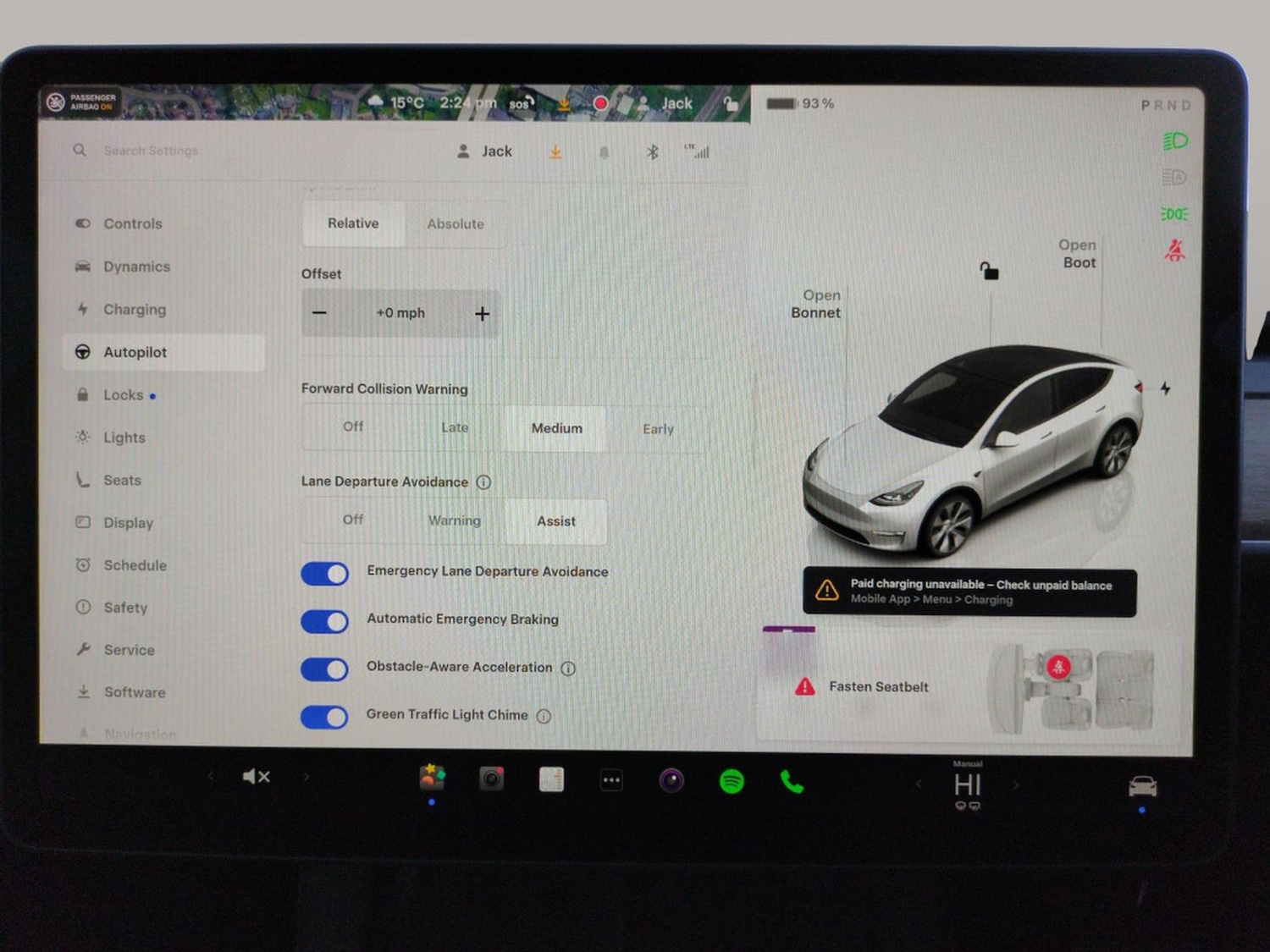Viewport: 1270px width, 952px height.
Task: Open the Lane Departure Avoidance info tooltip
Action: 483,482
